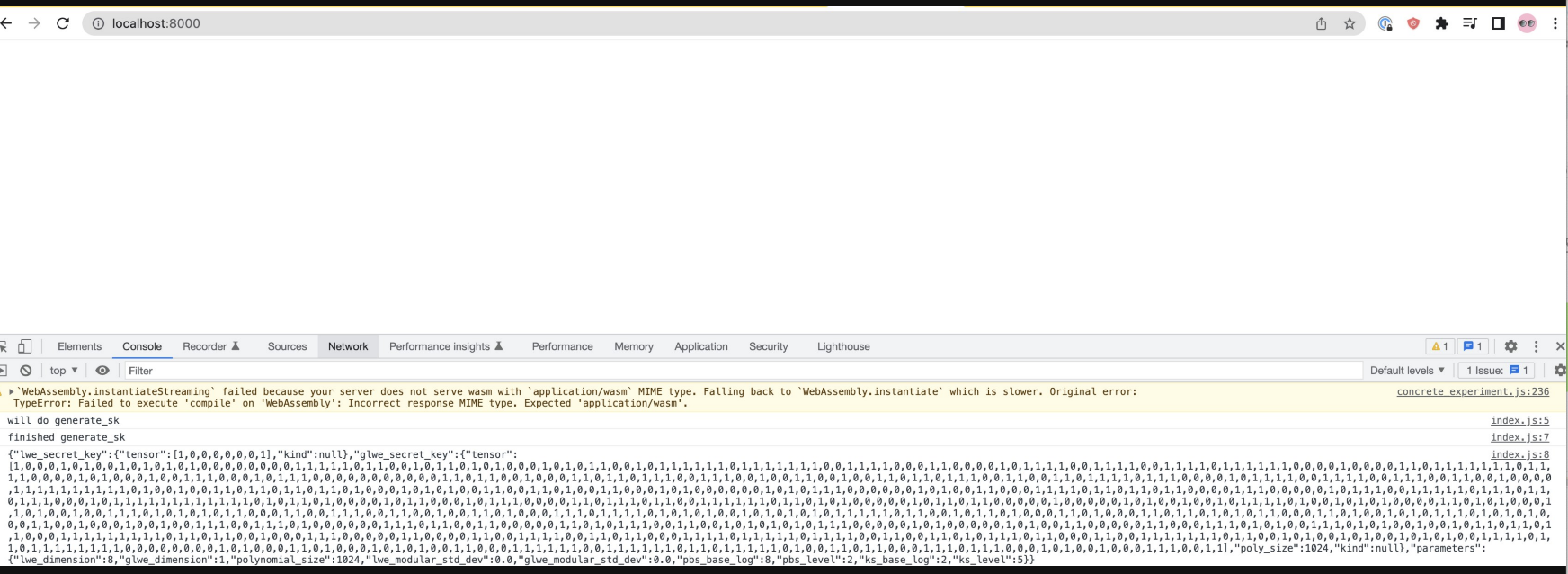Create a live expression with eye icon
This screenshot has height=574, width=1568.
coord(102,371)
